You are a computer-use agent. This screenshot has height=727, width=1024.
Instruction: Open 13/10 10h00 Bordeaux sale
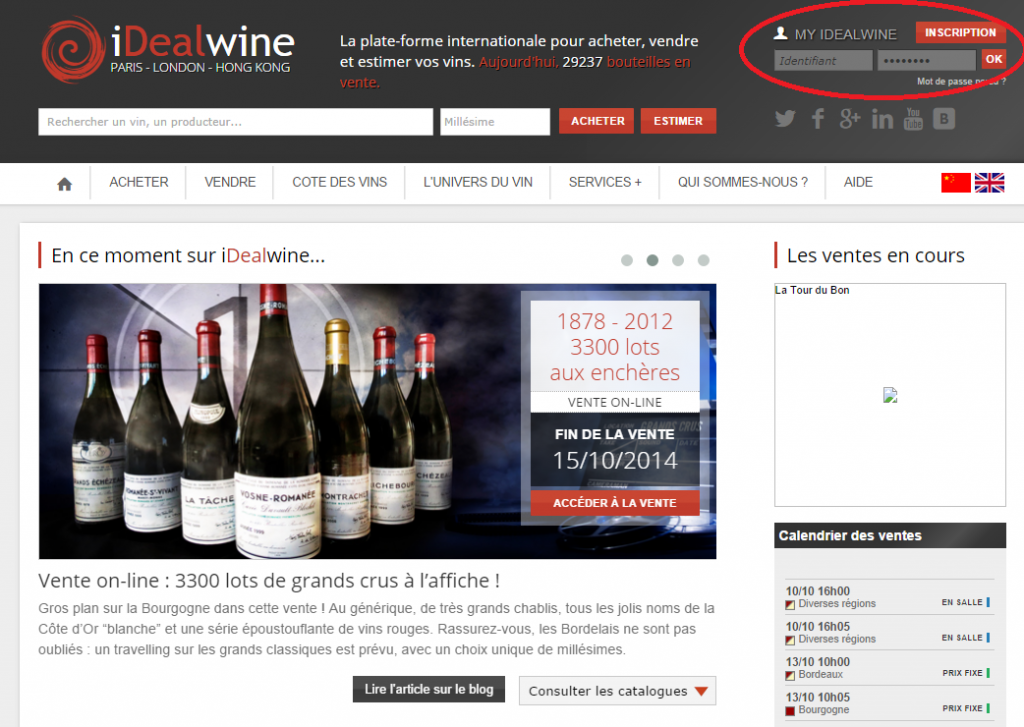[x=888, y=668]
